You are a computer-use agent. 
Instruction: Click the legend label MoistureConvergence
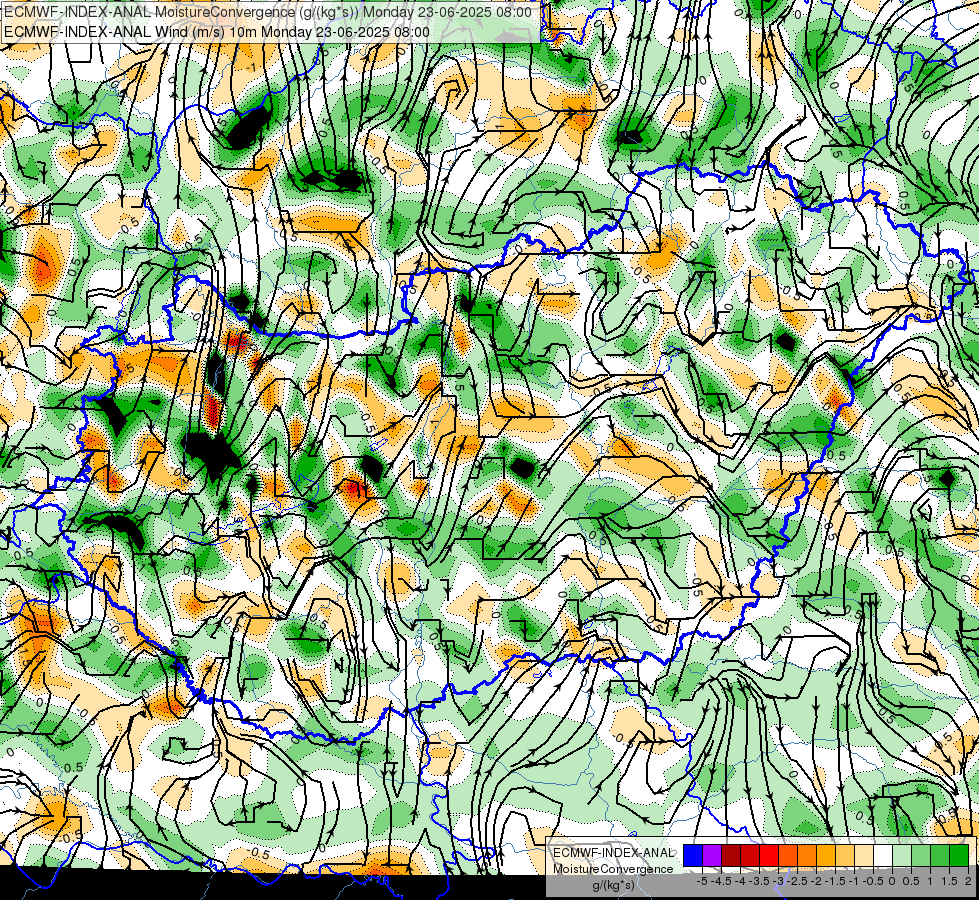(613, 869)
